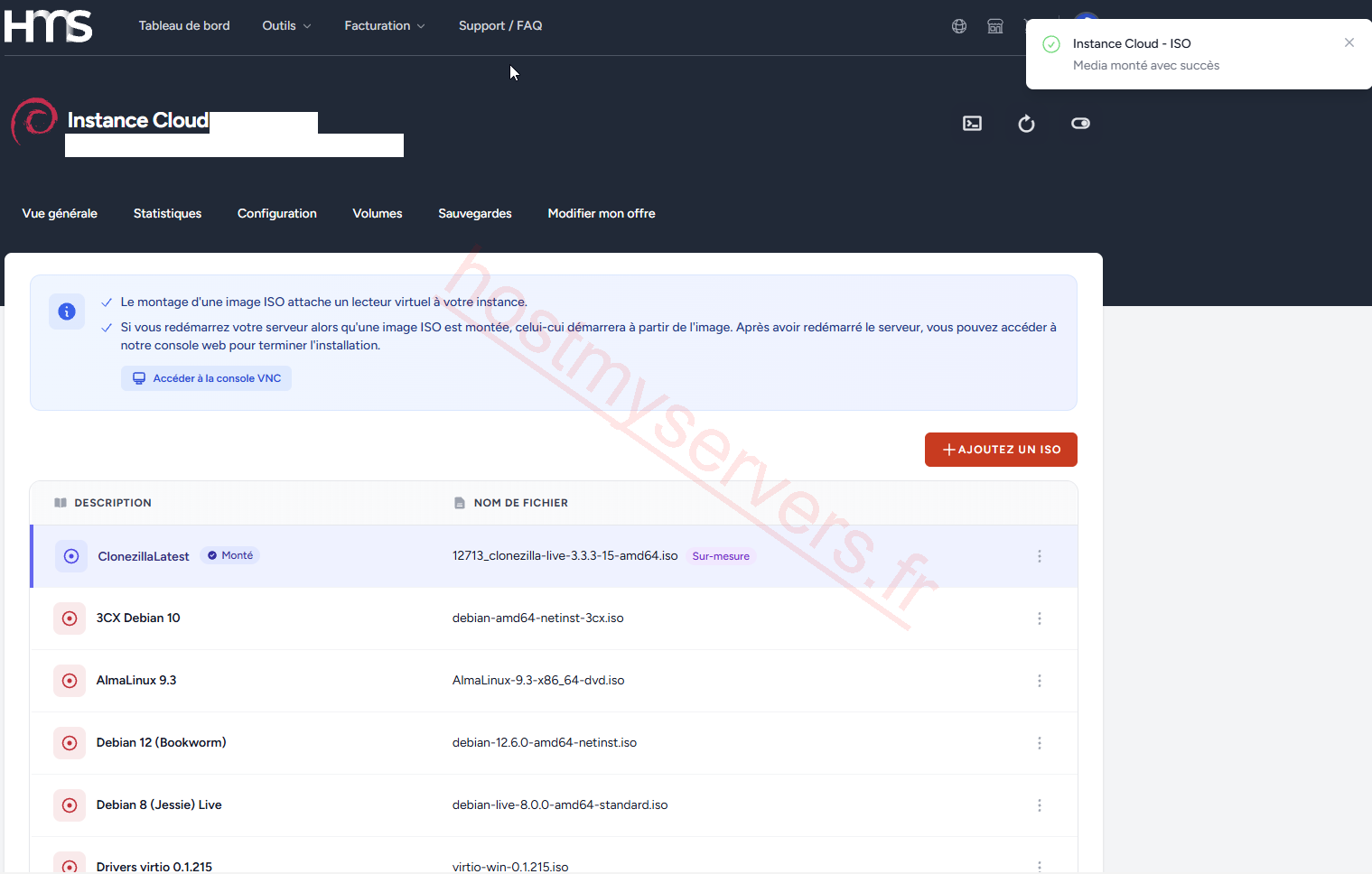The width and height of the screenshot is (1372, 874).
Task: Open Modifier mon offre tab
Action: pyautogui.click(x=602, y=214)
